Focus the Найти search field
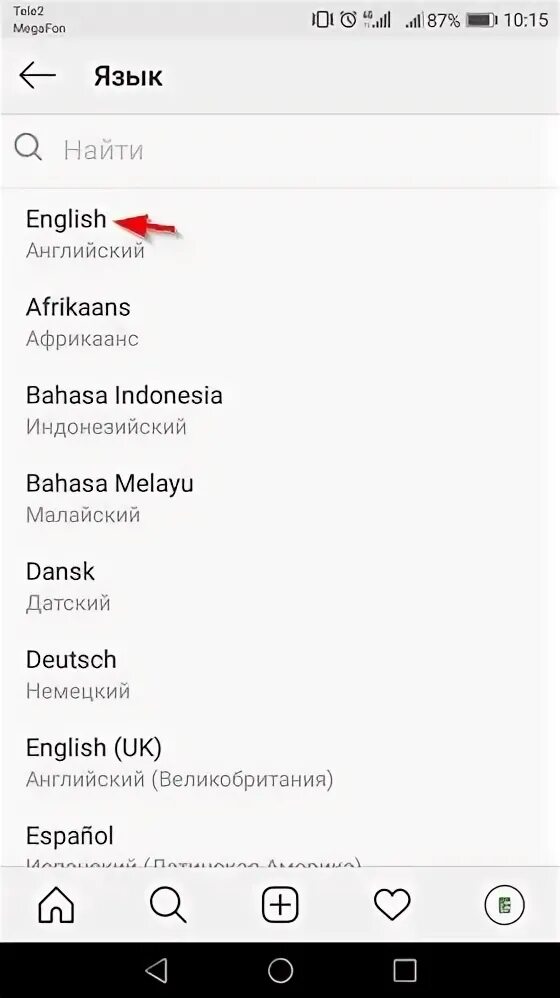560x998 pixels. [280, 150]
